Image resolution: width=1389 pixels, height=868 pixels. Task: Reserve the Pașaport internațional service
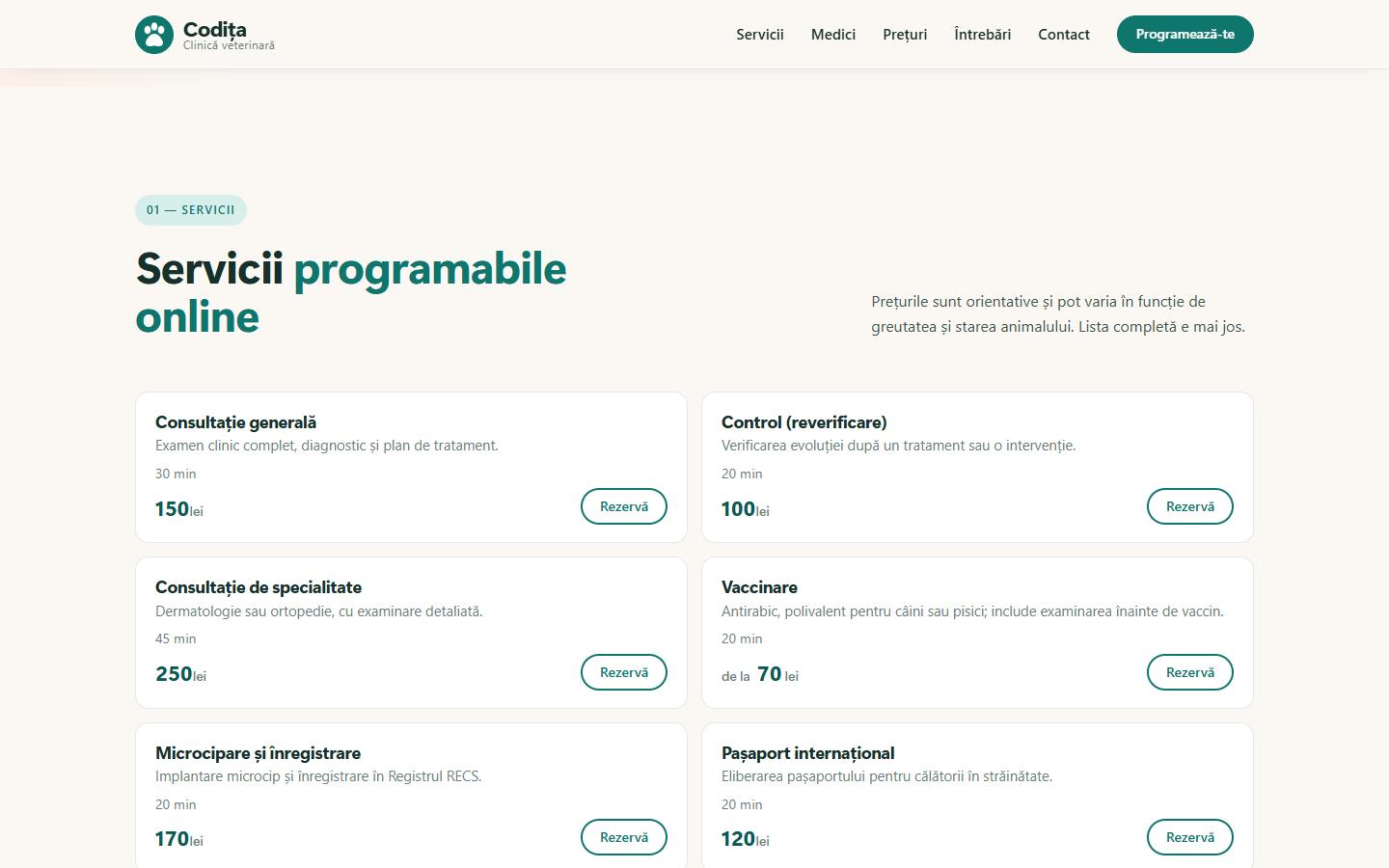pyautogui.click(x=1190, y=837)
